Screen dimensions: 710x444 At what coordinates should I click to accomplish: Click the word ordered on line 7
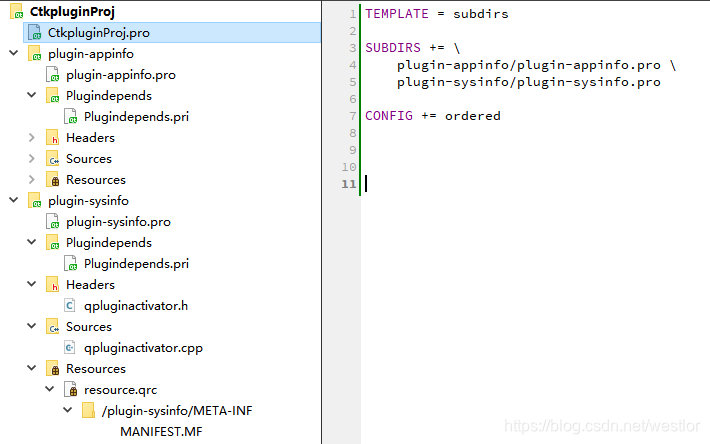(473, 116)
